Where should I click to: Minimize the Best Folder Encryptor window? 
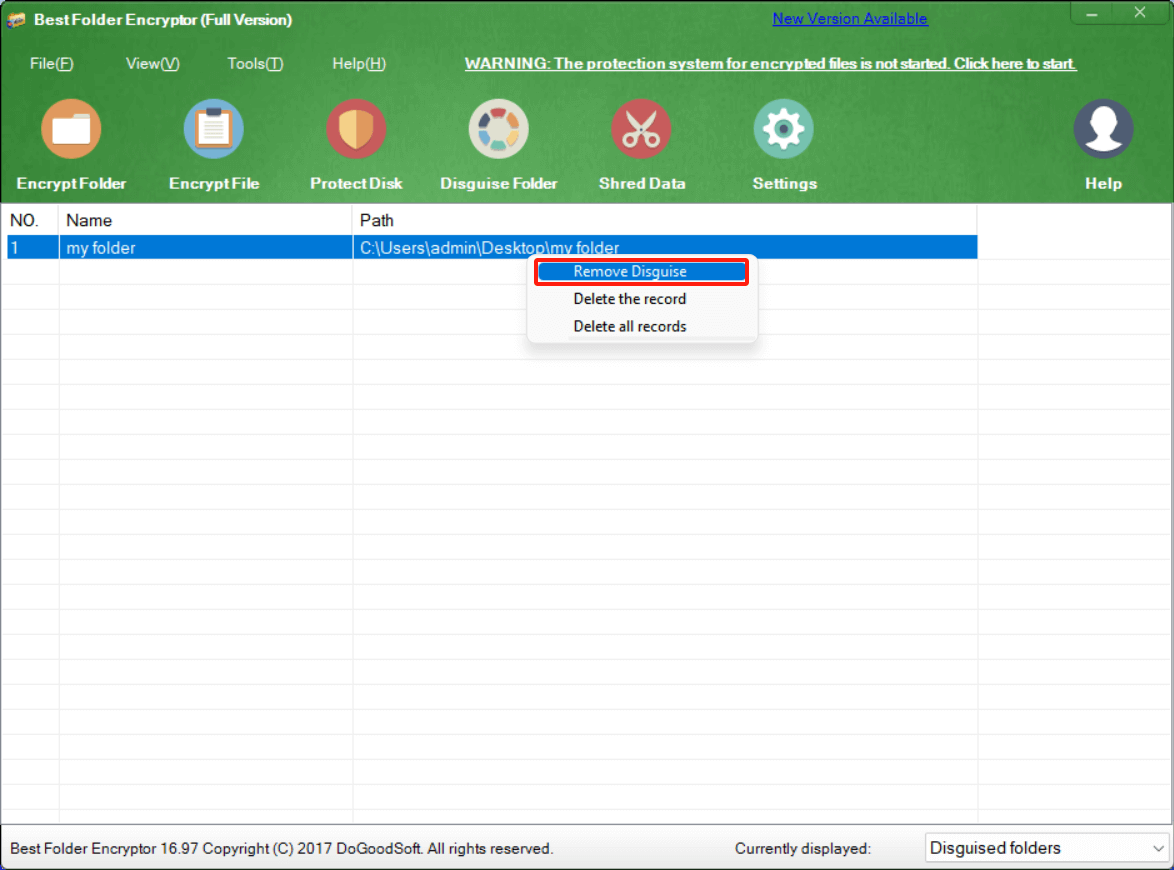click(1092, 13)
